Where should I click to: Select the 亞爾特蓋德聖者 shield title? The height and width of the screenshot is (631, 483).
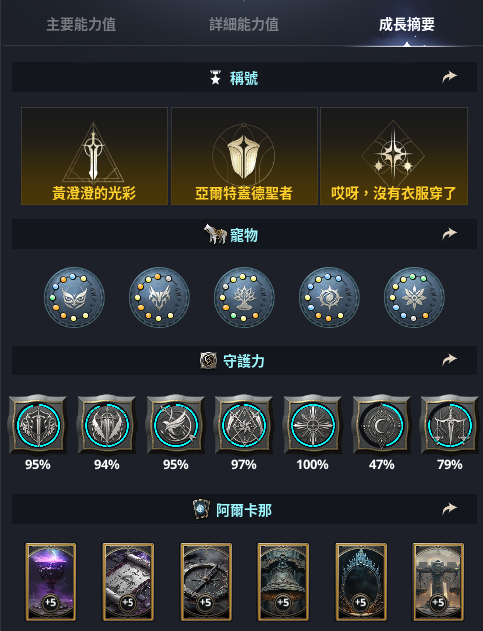point(244,156)
